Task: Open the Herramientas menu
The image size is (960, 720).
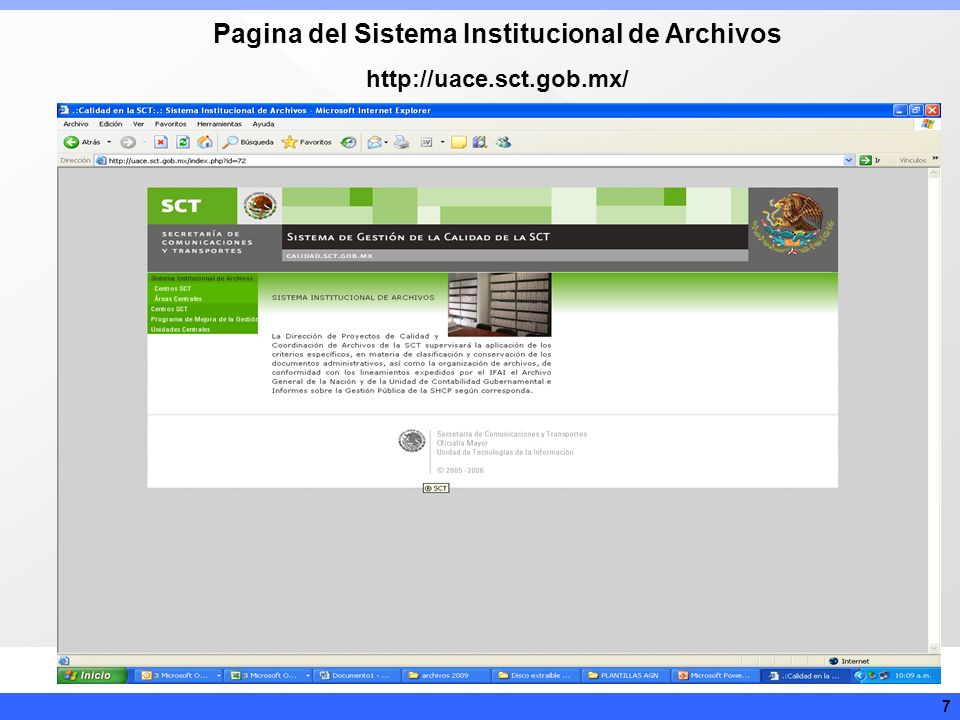Action: point(219,124)
